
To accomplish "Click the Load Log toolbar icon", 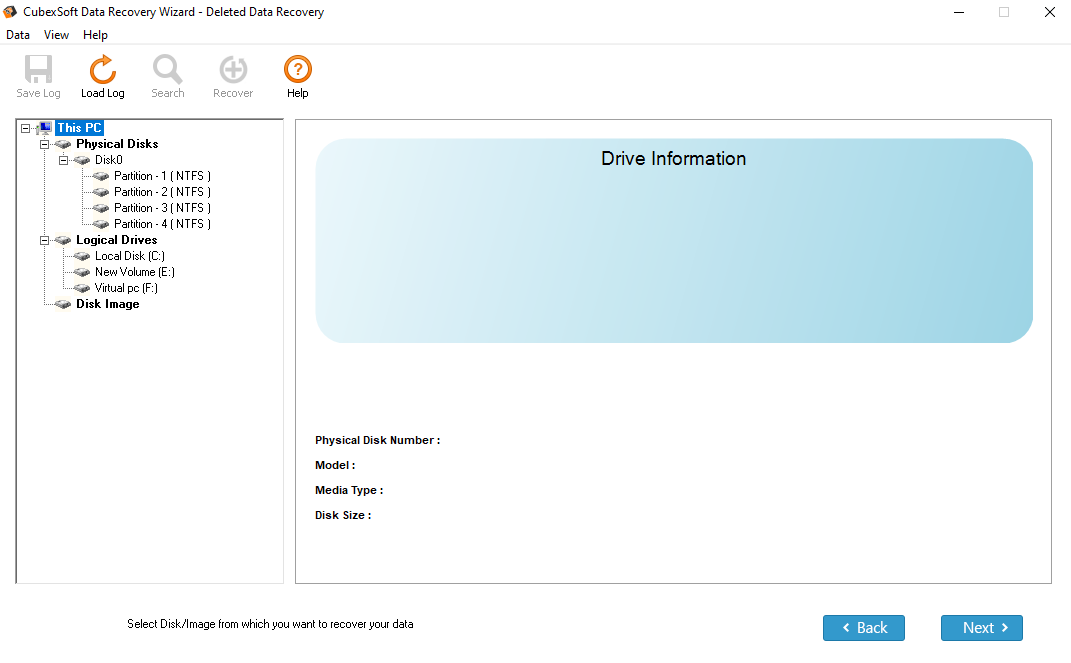I will click(x=103, y=70).
